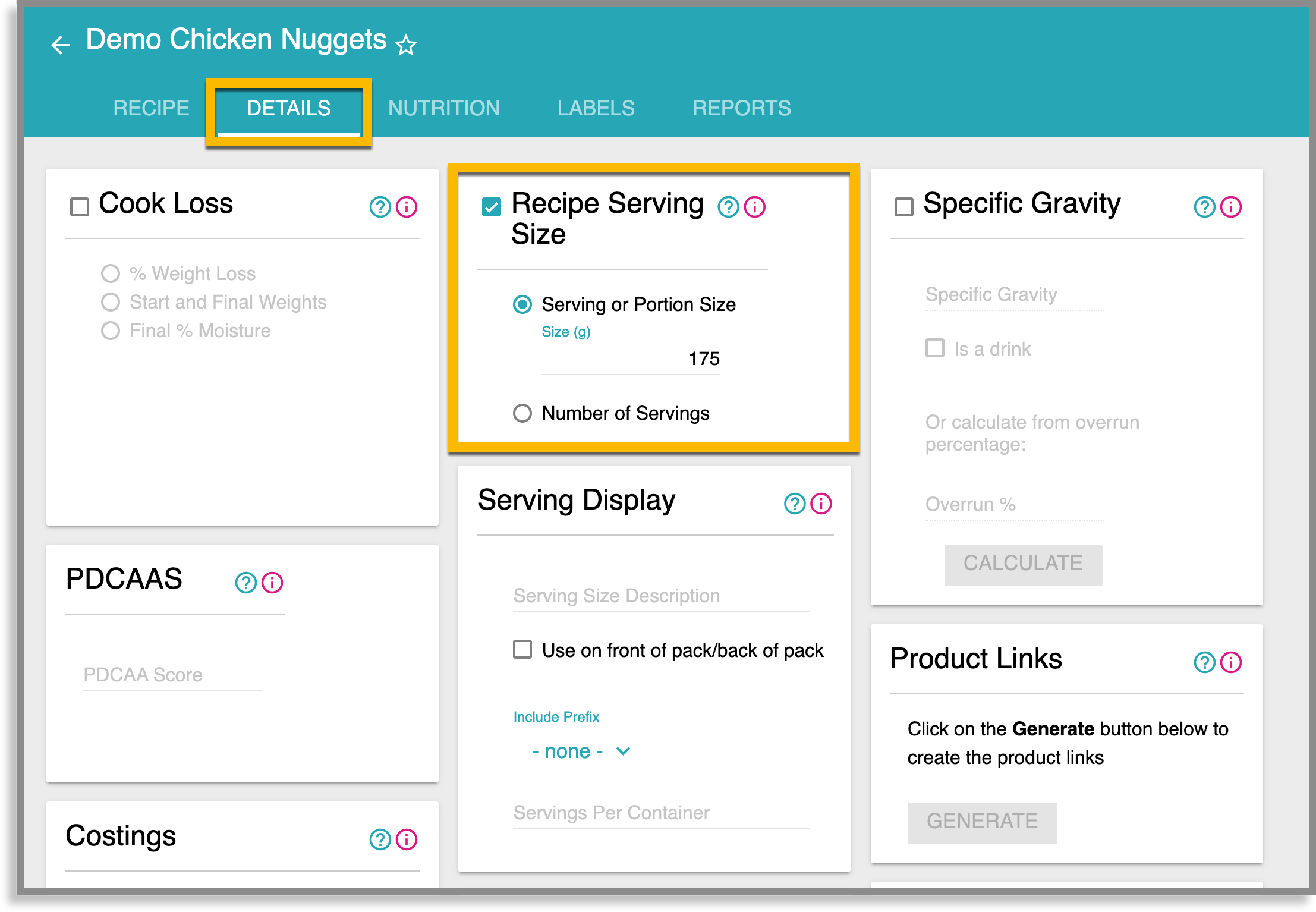
Task: Star the Demo Chicken Nuggets recipe
Action: pyautogui.click(x=406, y=45)
